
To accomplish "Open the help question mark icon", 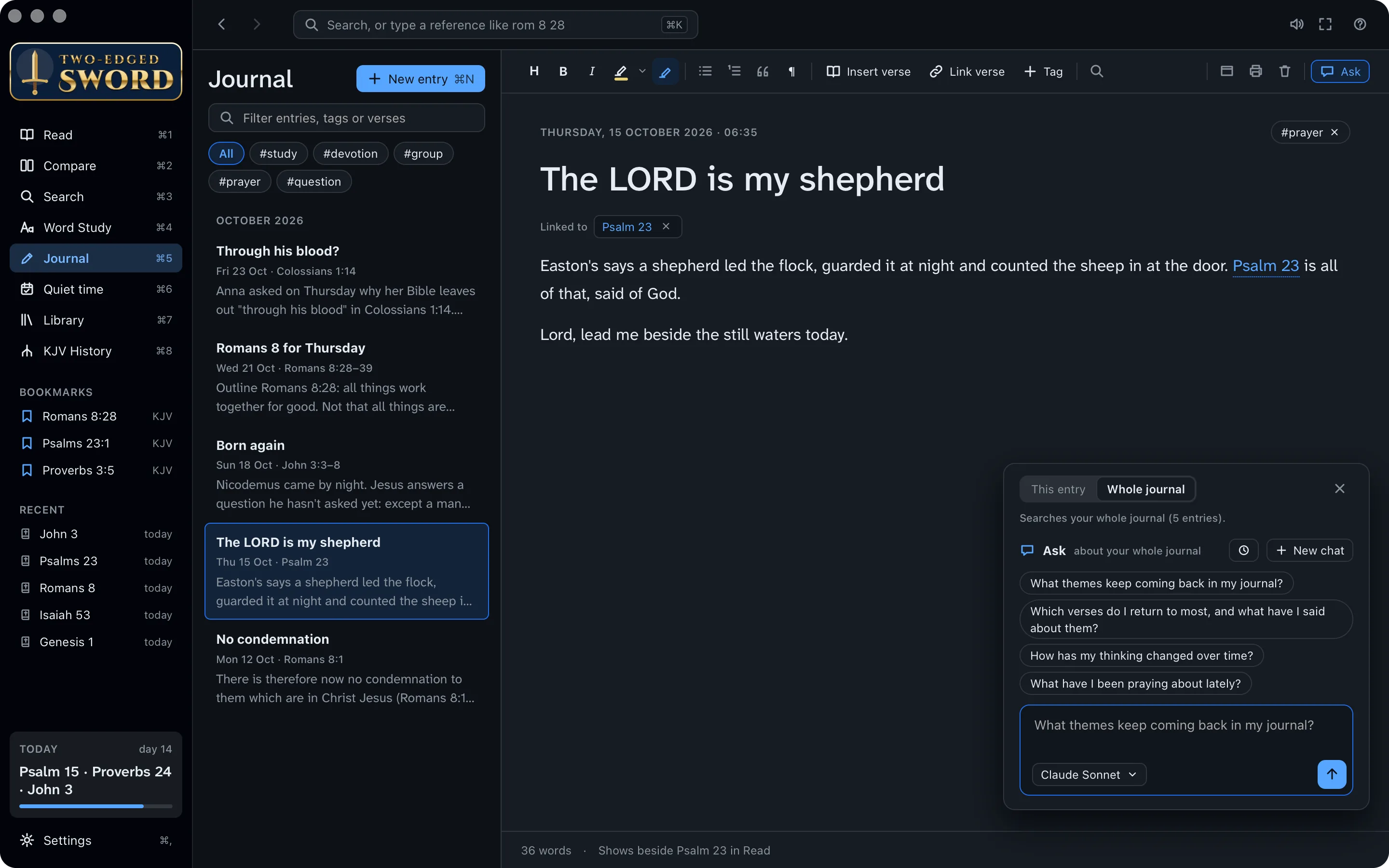I will pos(1360,24).
